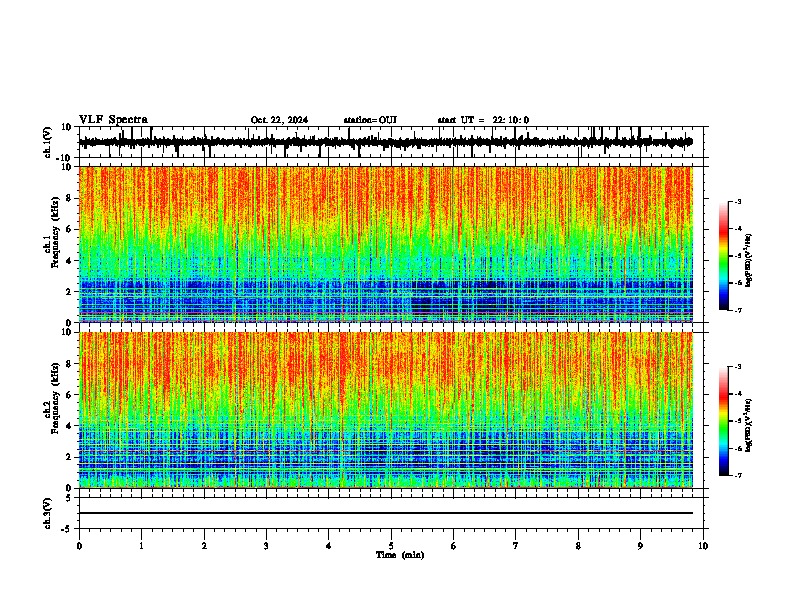Click the ch.1 waveform trace panel

(x=391, y=142)
